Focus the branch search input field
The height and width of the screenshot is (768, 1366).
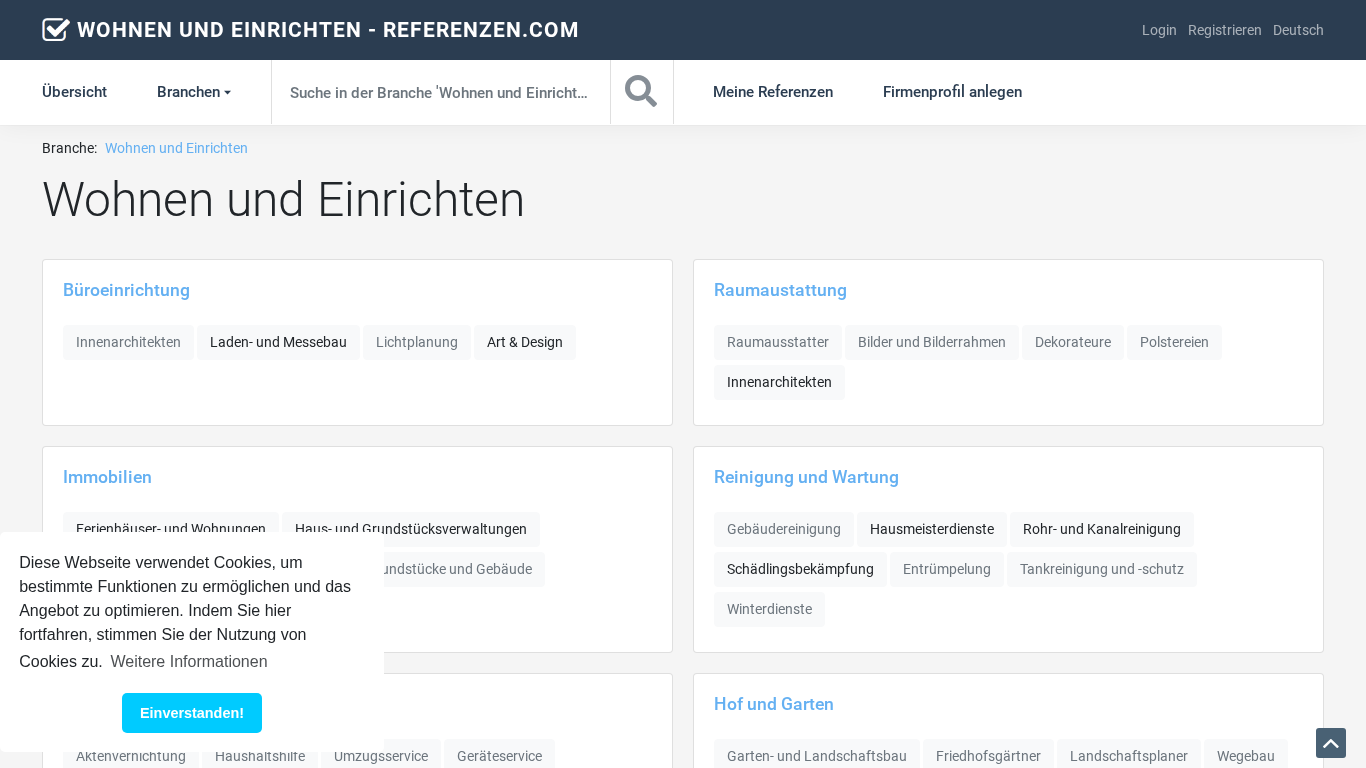point(440,92)
